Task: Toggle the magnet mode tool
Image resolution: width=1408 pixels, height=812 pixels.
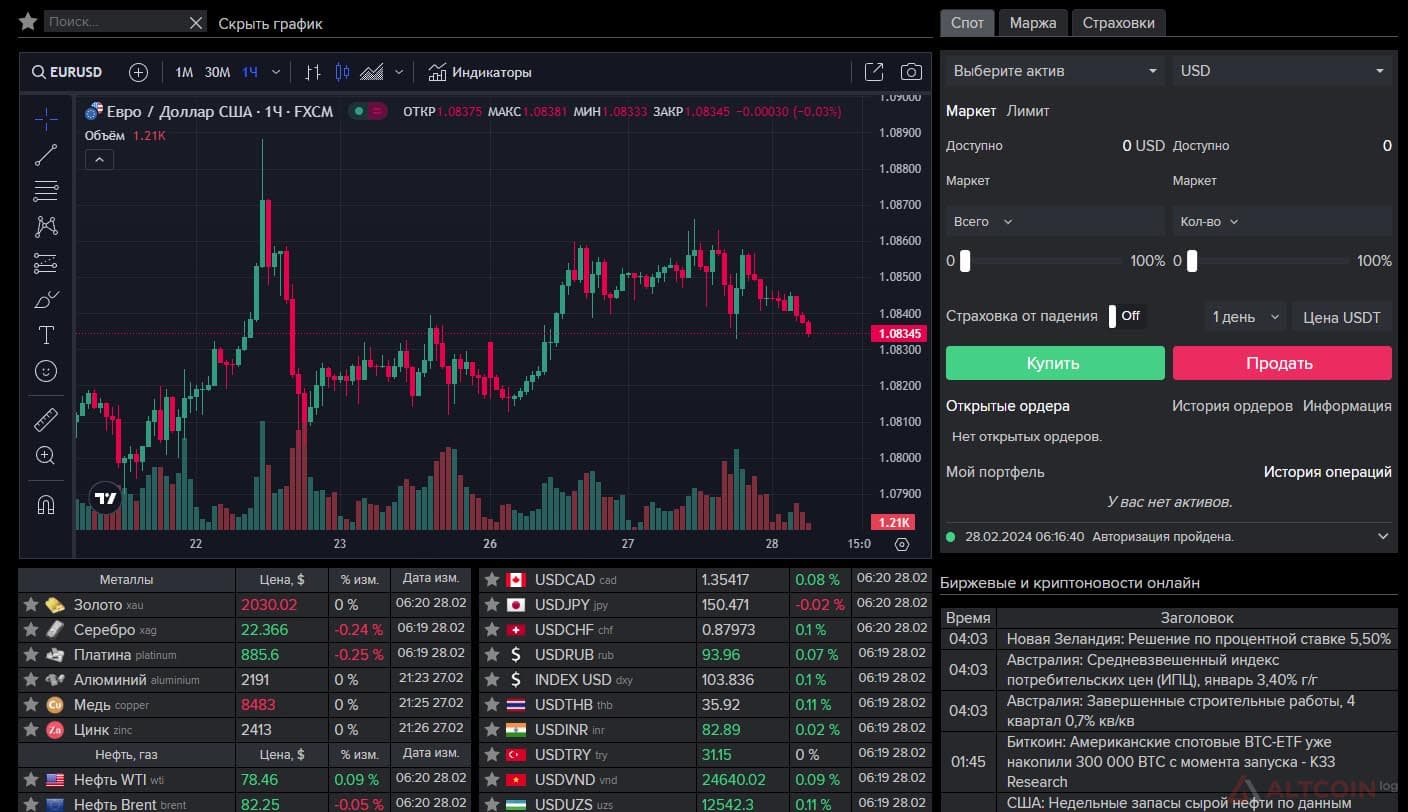Action: click(46, 505)
